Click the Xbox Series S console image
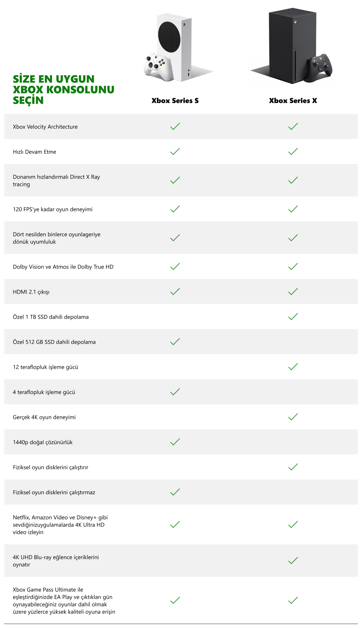The image size is (362, 628). point(176,47)
